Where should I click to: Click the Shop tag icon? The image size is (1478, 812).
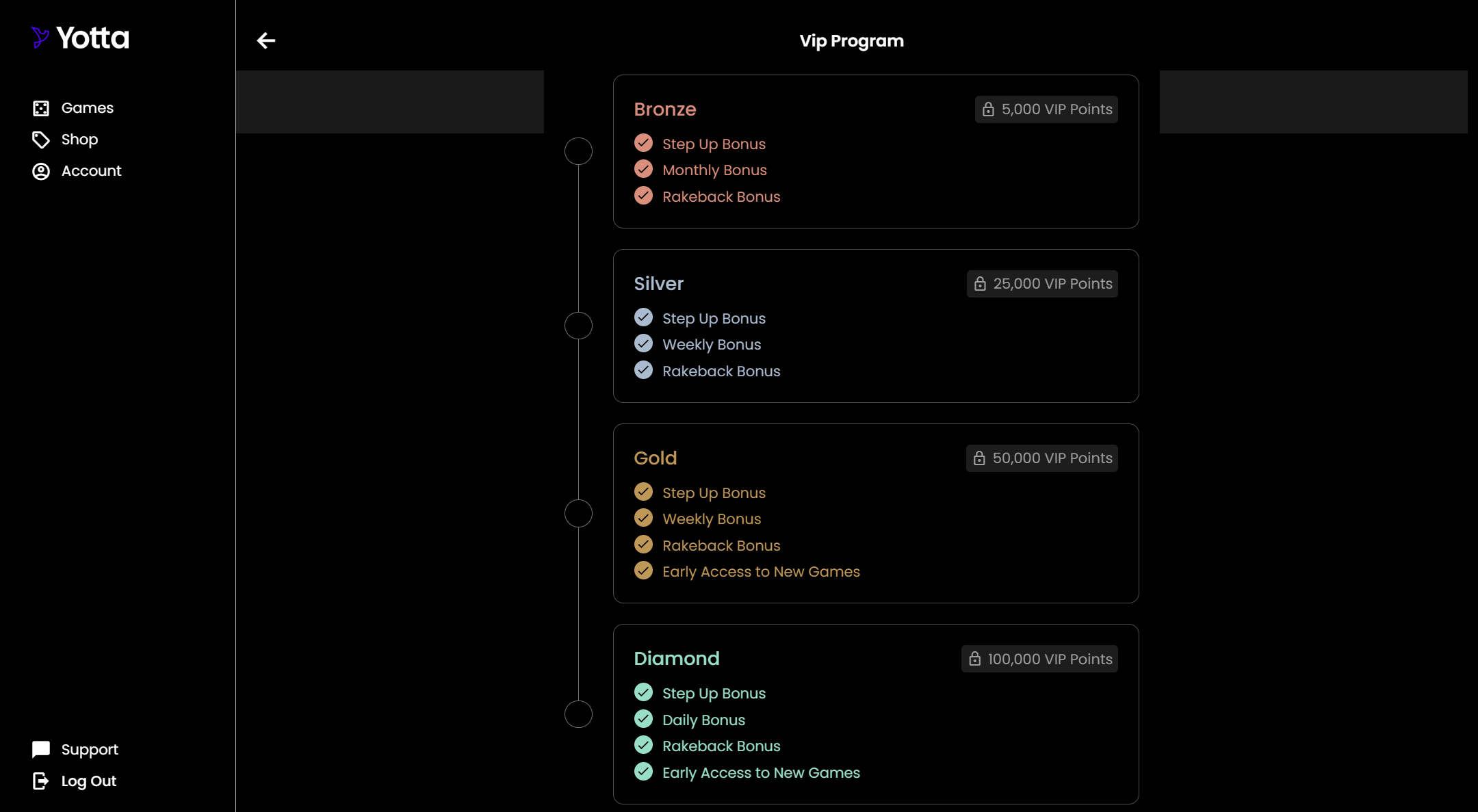click(41, 140)
